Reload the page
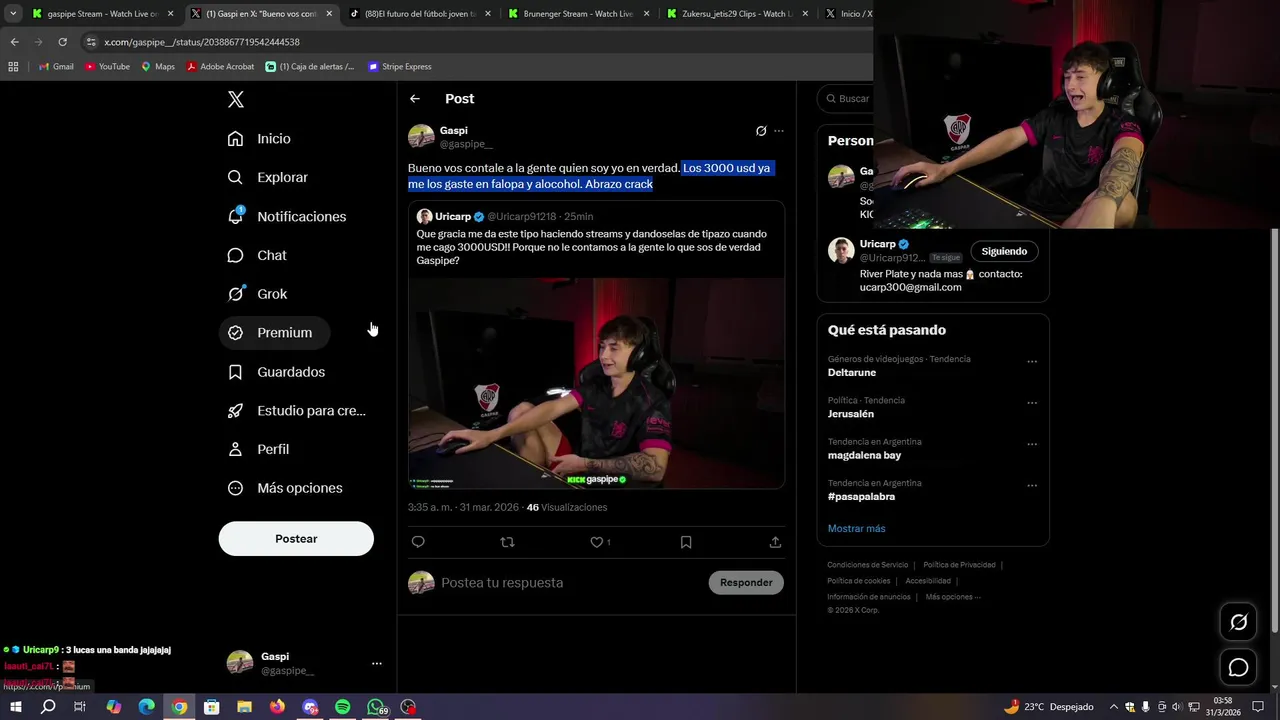The height and width of the screenshot is (720, 1280). [62, 42]
